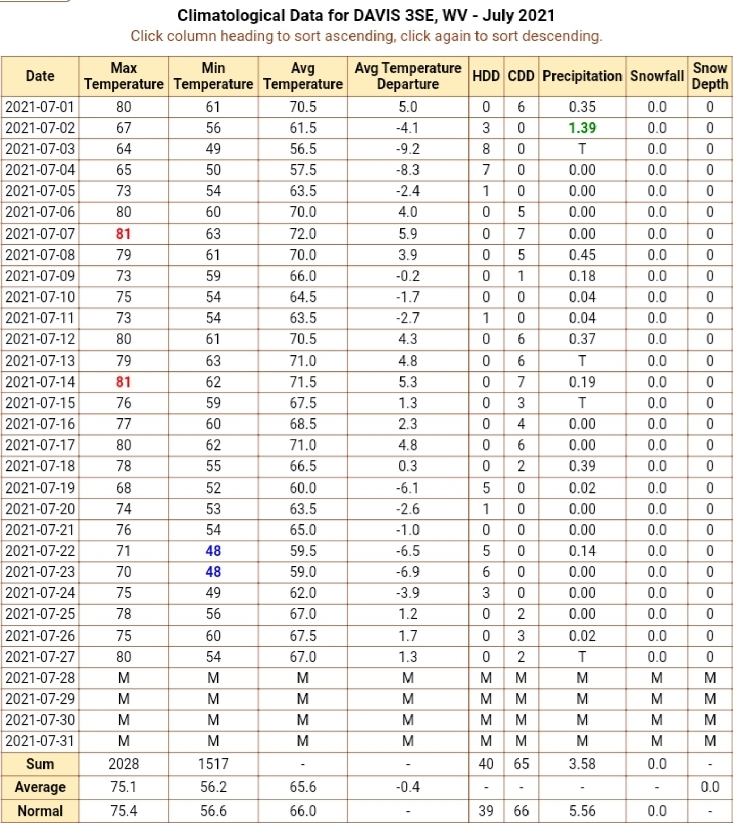This screenshot has height=823, width=733.
Task: Select the date cell 2021-07-24
Action: [40, 593]
